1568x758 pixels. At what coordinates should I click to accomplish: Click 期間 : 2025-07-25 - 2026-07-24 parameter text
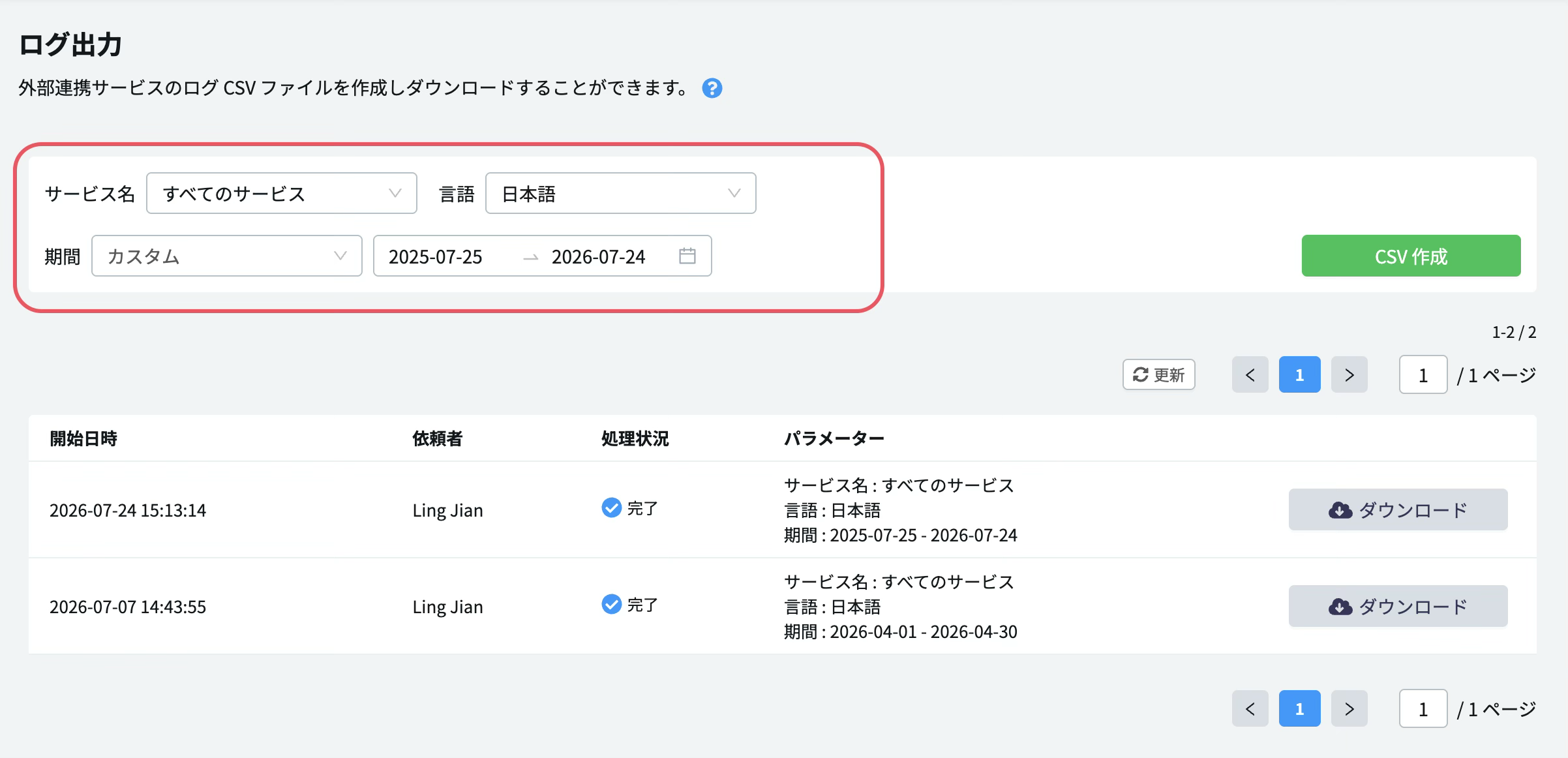click(900, 535)
